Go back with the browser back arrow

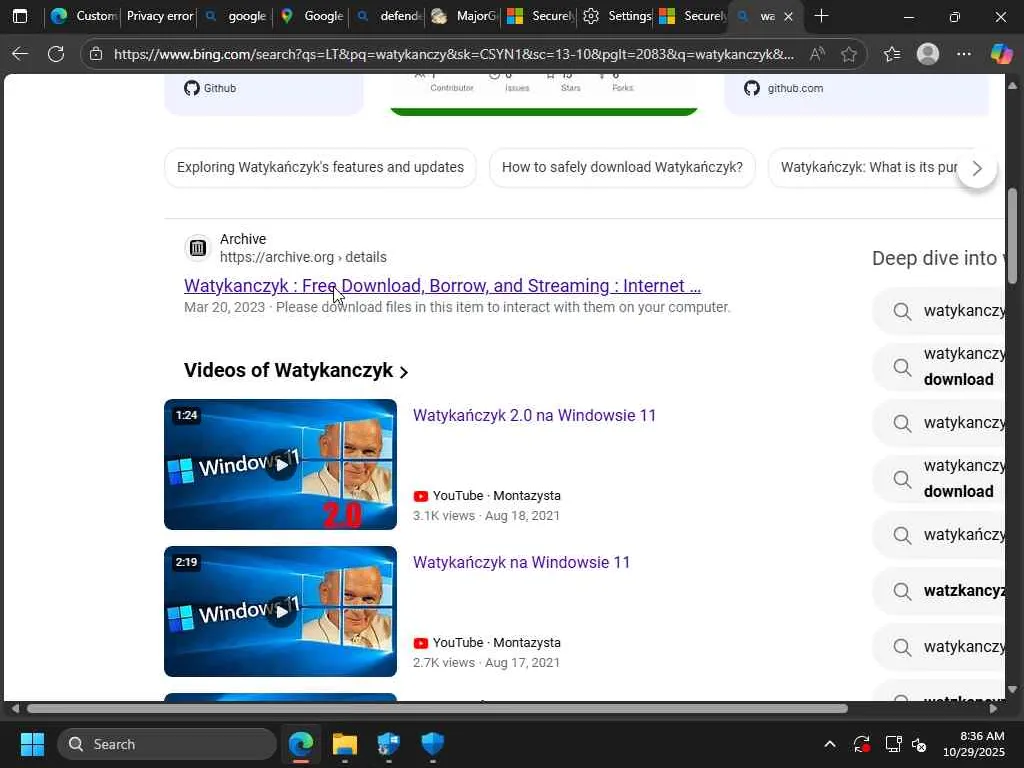click(x=20, y=54)
